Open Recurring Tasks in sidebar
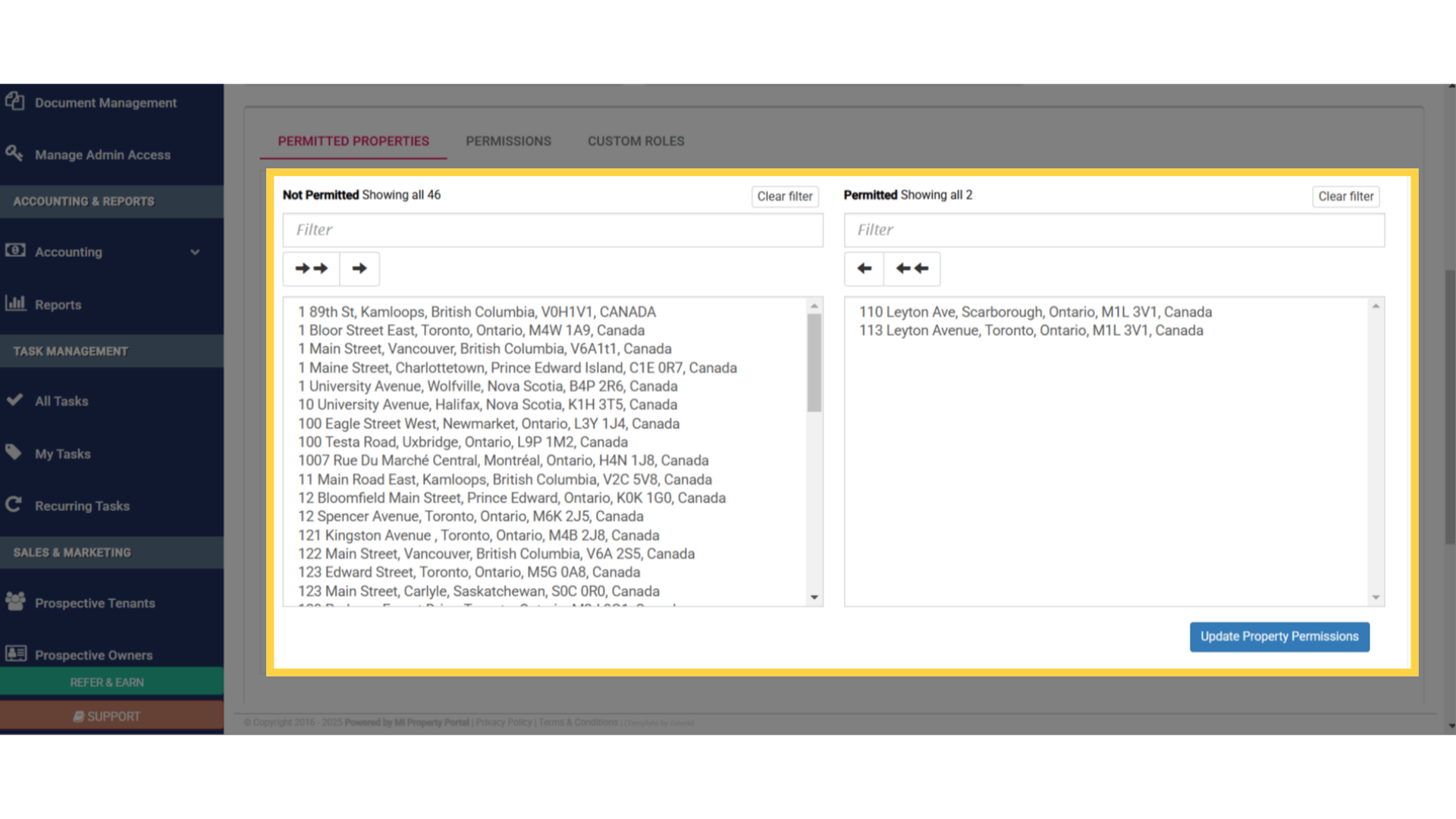The height and width of the screenshot is (819, 1456). tap(82, 506)
